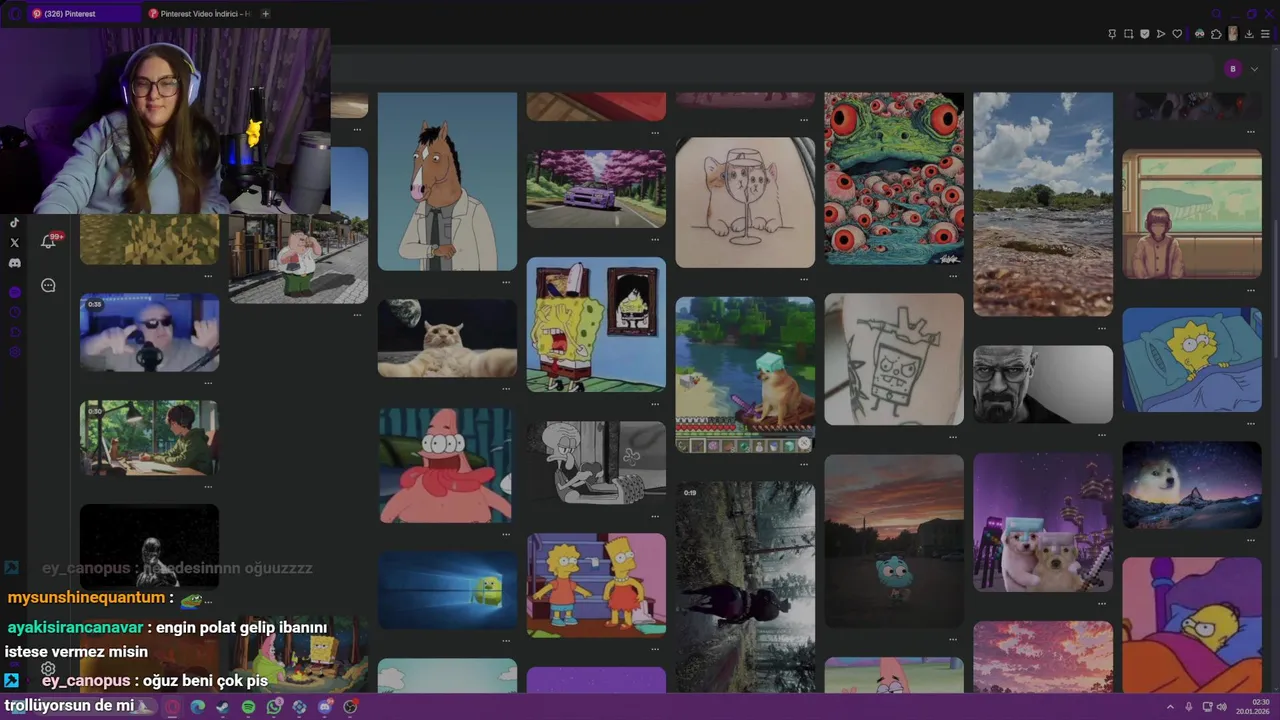Open WhatsApp from the taskbar

274,707
